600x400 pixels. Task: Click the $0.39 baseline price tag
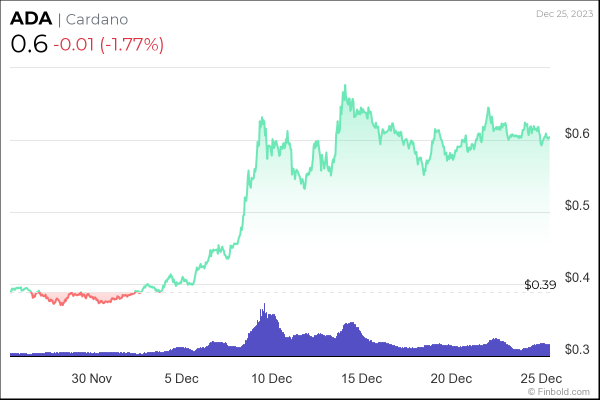tap(540, 285)
